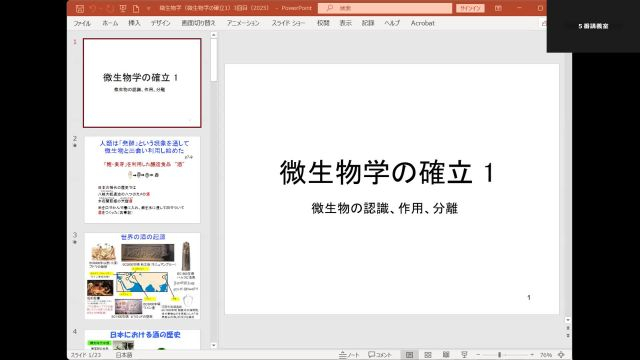This screenshot has width=640, height=360.
Task: Click zoom out minus button
Action: click(478, 355)
